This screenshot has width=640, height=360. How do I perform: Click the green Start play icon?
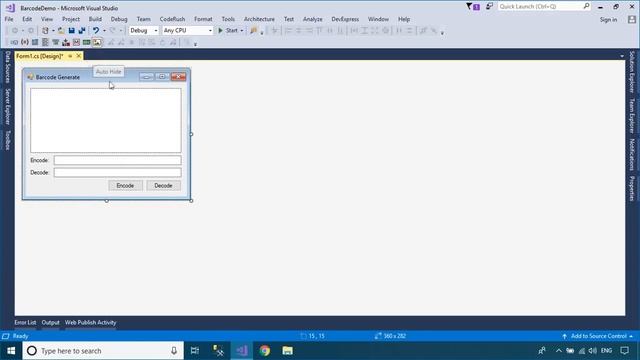coord(220,31)
